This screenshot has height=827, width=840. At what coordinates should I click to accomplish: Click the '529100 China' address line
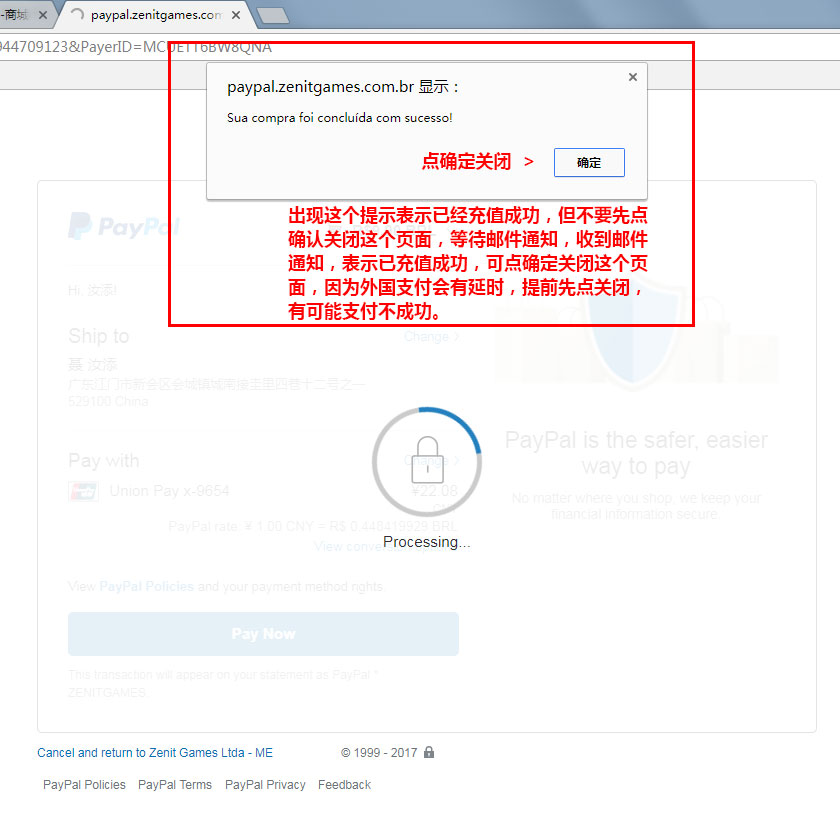tap(108, 401)
